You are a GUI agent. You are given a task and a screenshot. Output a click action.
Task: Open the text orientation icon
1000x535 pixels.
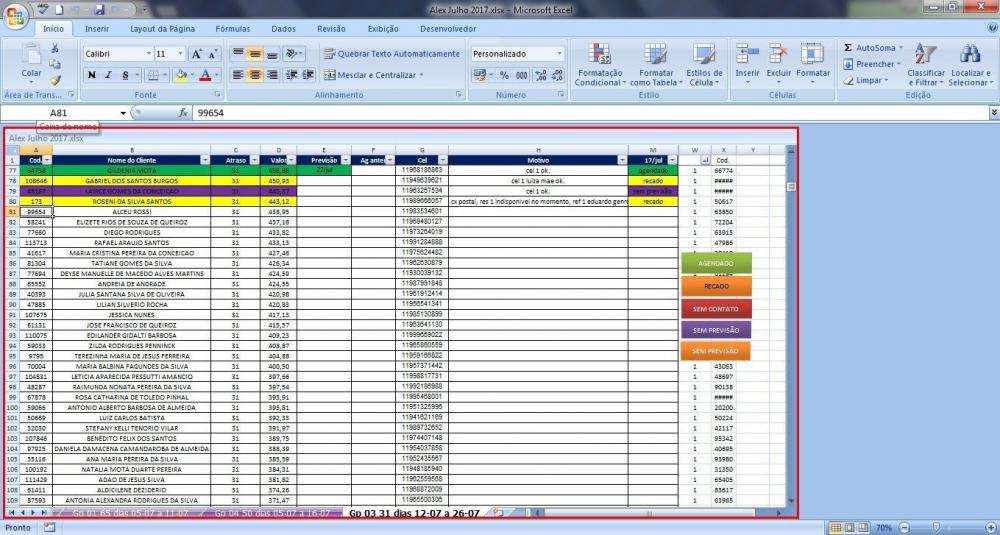point(291,54)
